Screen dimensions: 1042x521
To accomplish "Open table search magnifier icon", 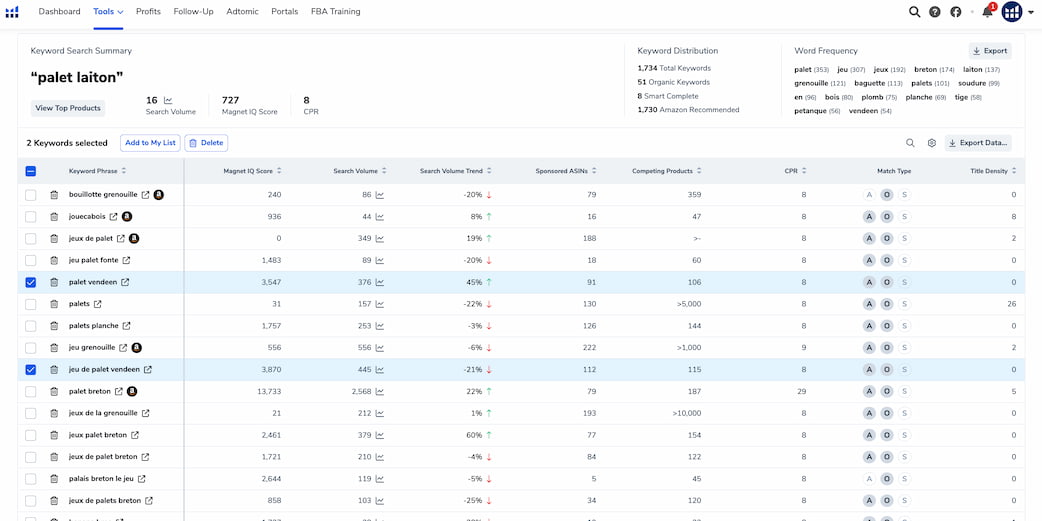I will (x=910, y=143).
